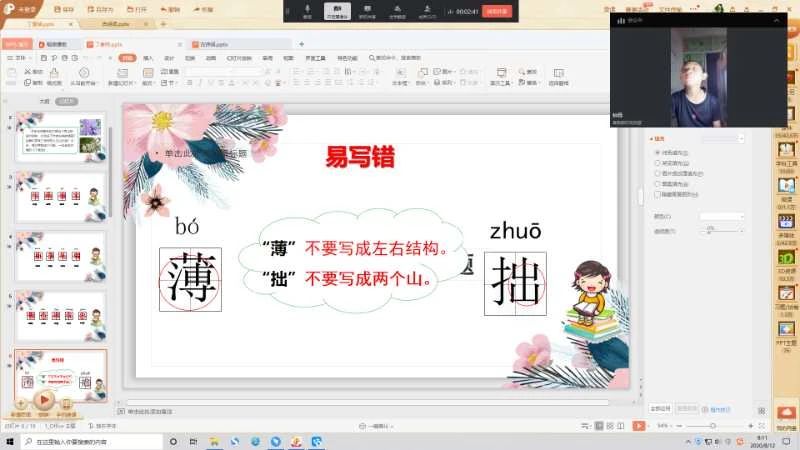Click the orange play slideshow button
800x450 pixels.
tap(44, 398)
